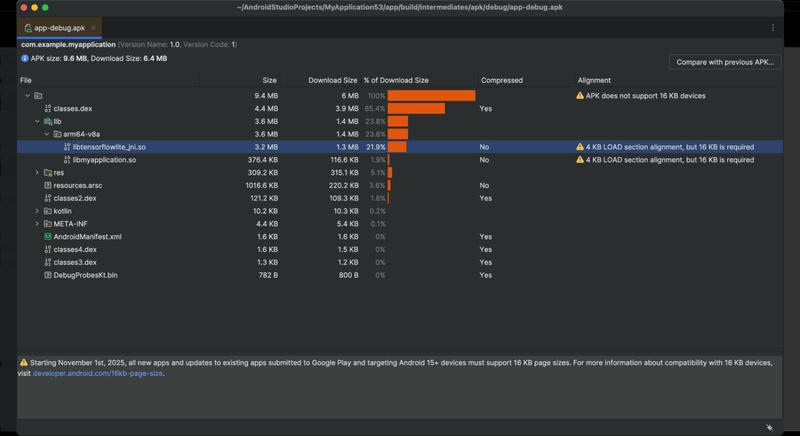
Task: Click Compare with previous APK button
Action: pyautogui.click(x=725, y=62)
